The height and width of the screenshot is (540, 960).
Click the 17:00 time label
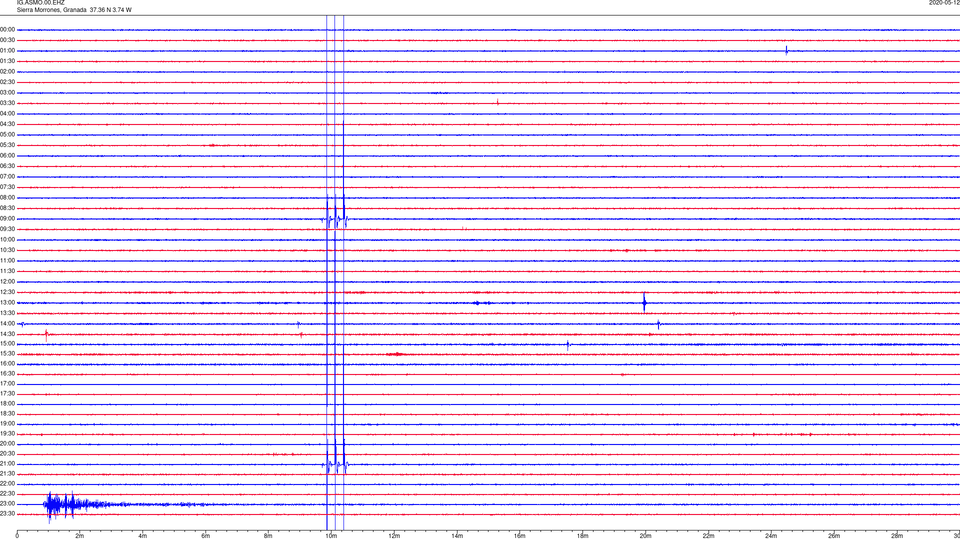pos(7,384)
